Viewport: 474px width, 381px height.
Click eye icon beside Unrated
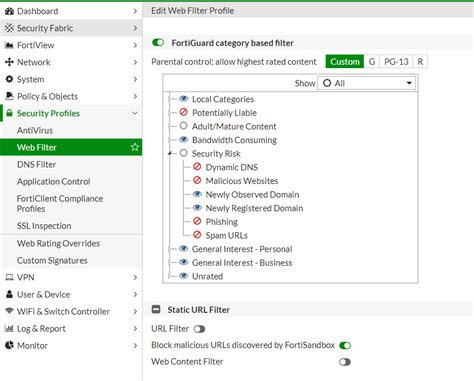pos(183,276)
